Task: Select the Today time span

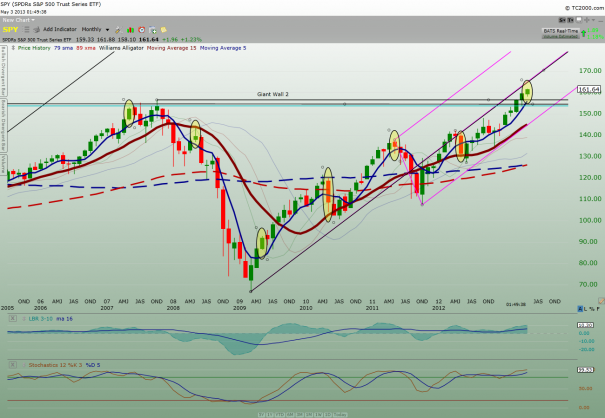Action: tap(340, 415)
